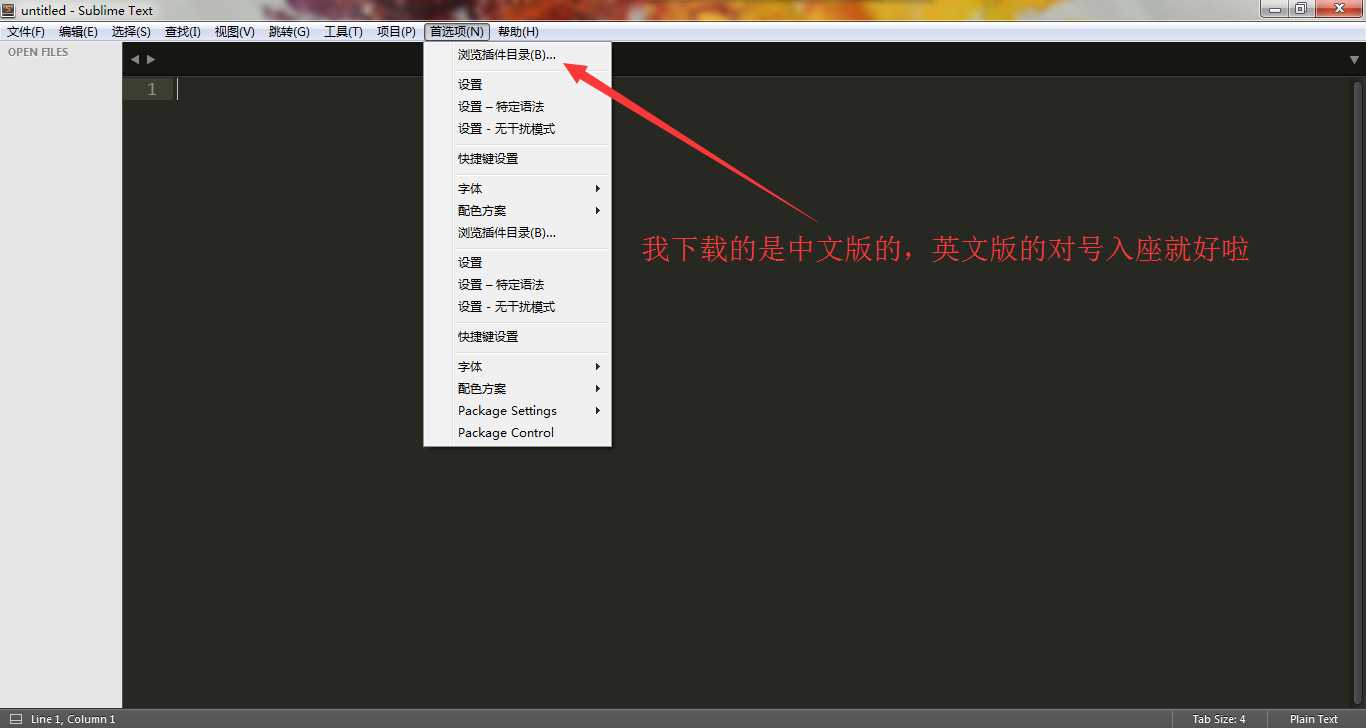Screen dimensions: 1366x728
Task: Click the OPEN FILES sidebar header
Action: (38, 52)
